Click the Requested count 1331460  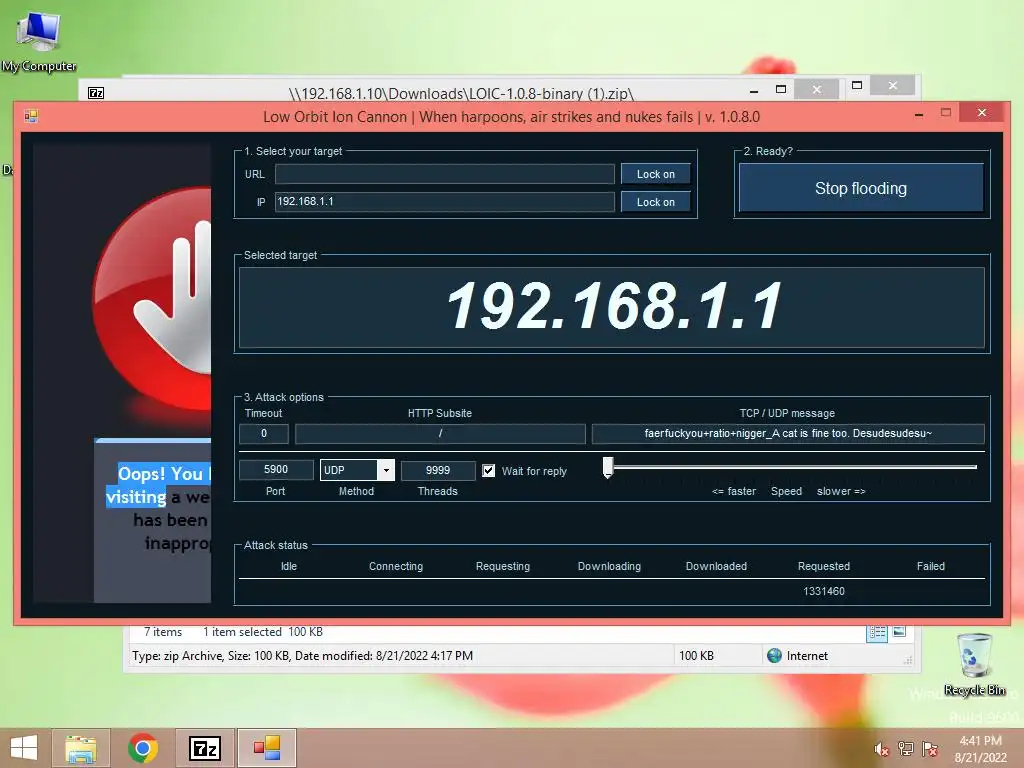pos(824,591)
